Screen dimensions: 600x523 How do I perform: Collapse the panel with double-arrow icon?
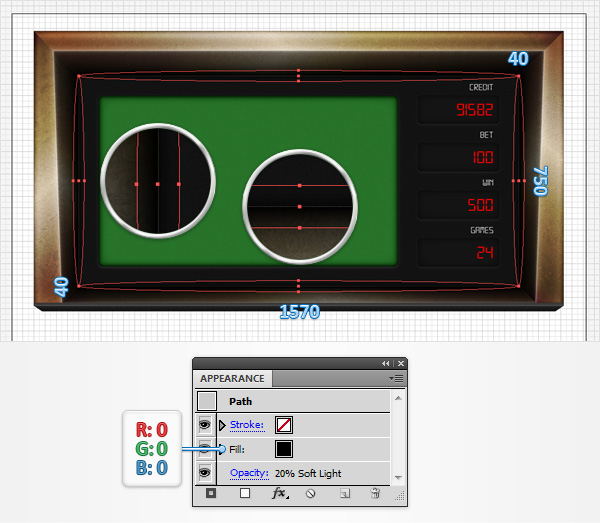386,363
